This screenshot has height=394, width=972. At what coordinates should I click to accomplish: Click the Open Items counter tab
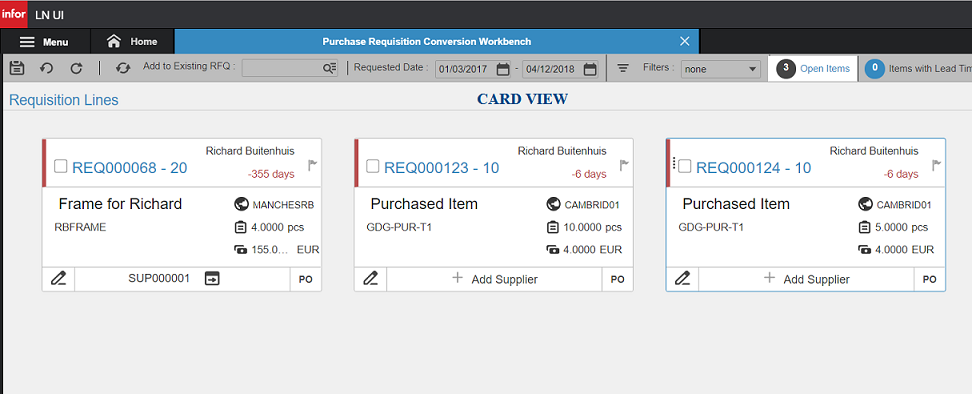[813, 68]
